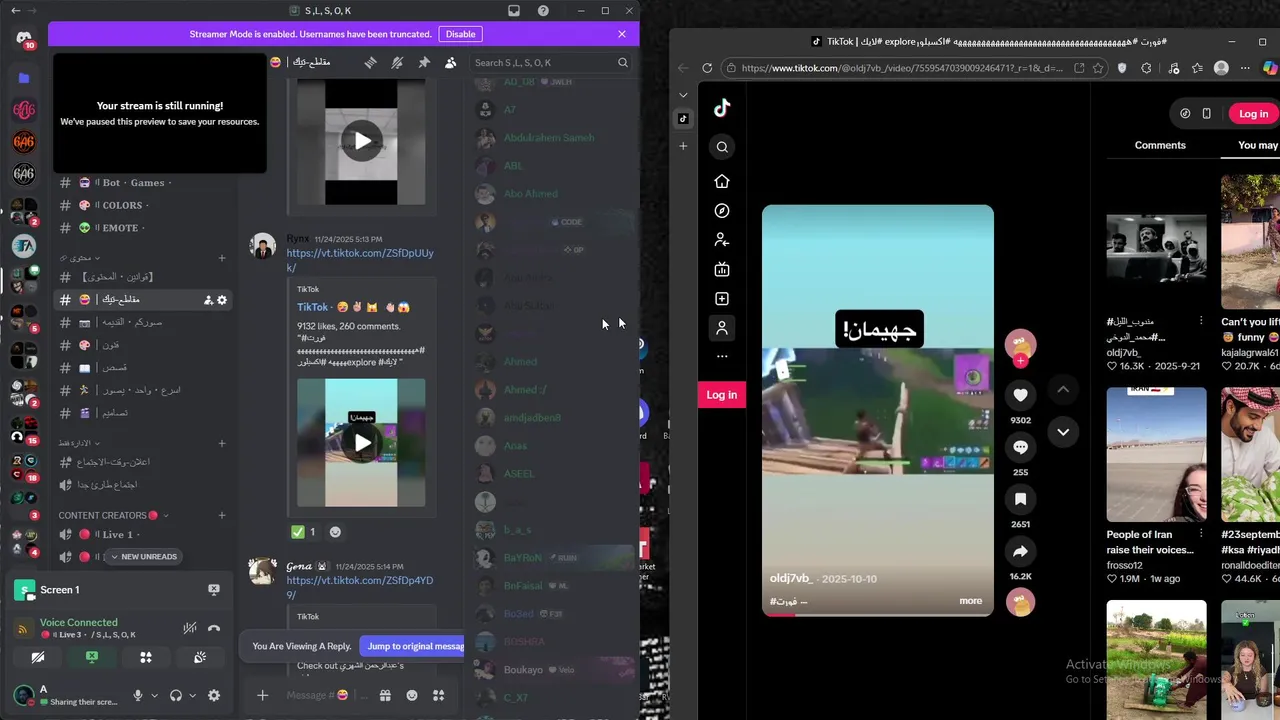Show pinned messages in Discord
Image resolution: width=1280 pixels, height=720 pixels.
click(424, 62)
